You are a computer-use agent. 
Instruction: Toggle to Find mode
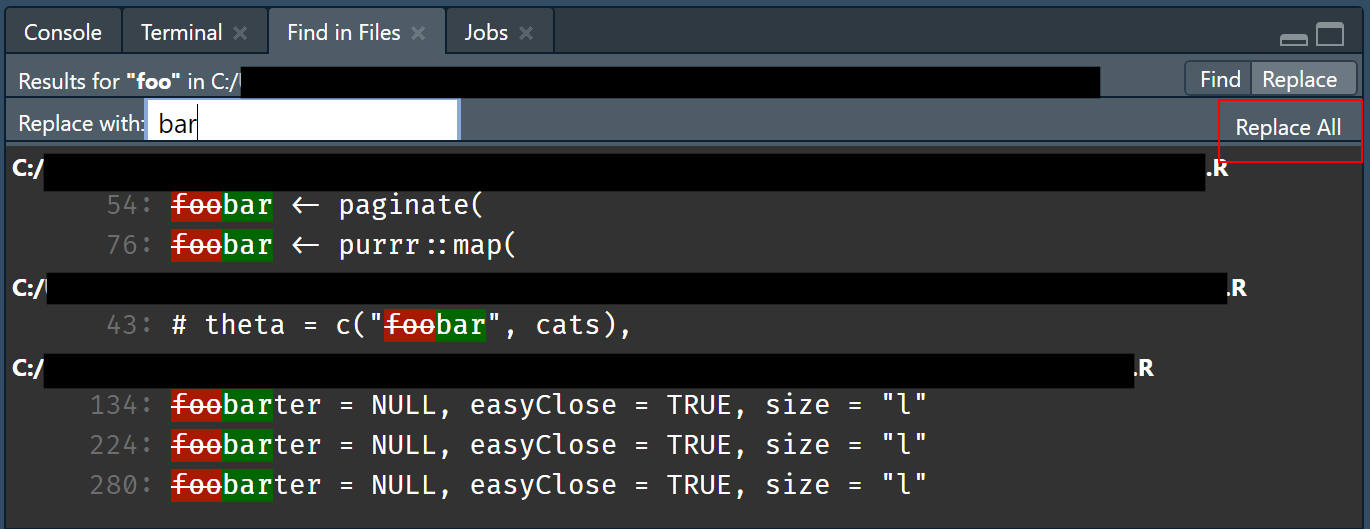tap(1220, 80)
